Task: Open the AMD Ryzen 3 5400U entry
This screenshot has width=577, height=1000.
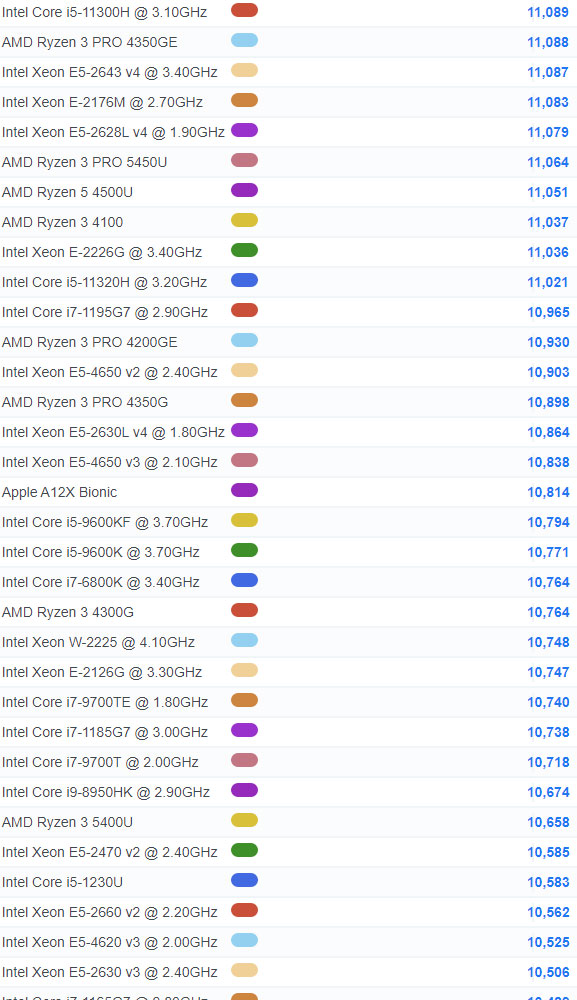Action: point(67,821)
